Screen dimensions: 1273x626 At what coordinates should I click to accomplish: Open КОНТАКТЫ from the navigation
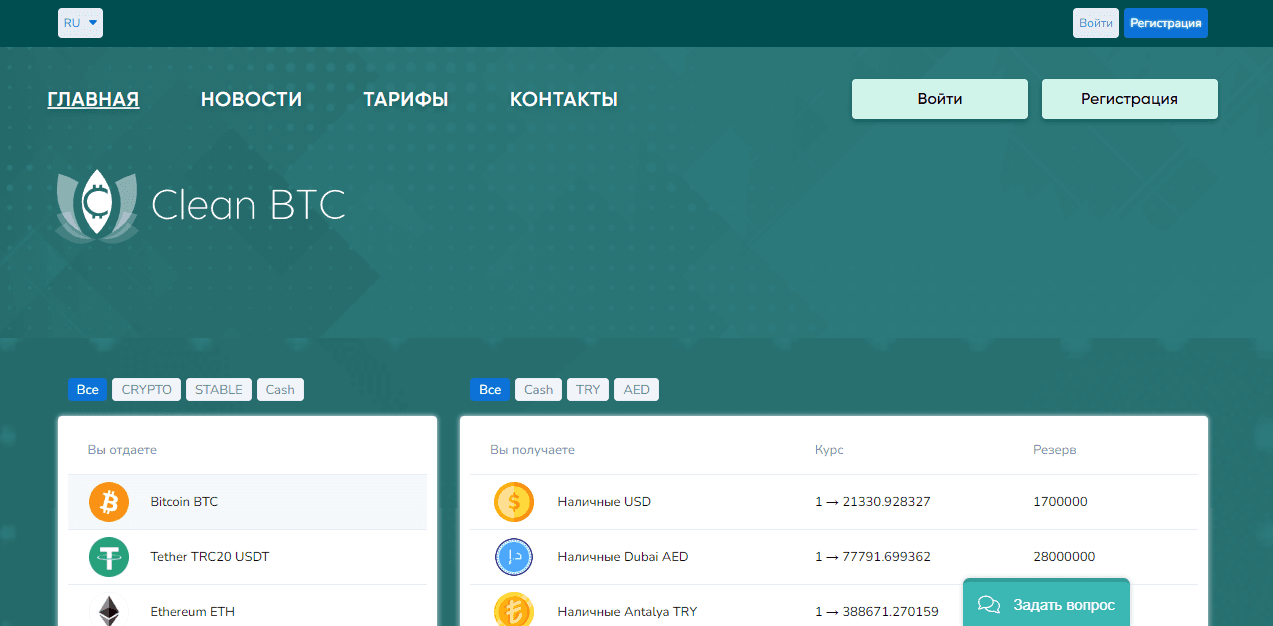click(x=563, y=98)
